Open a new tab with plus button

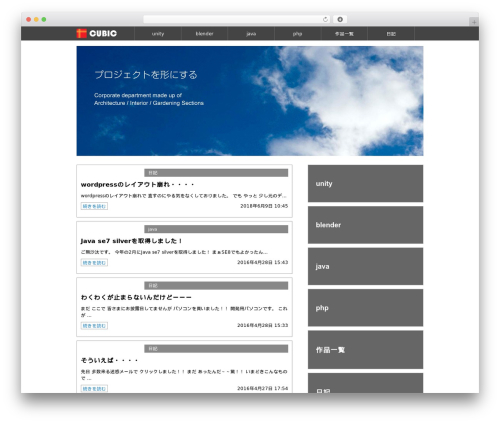[474, 22]
